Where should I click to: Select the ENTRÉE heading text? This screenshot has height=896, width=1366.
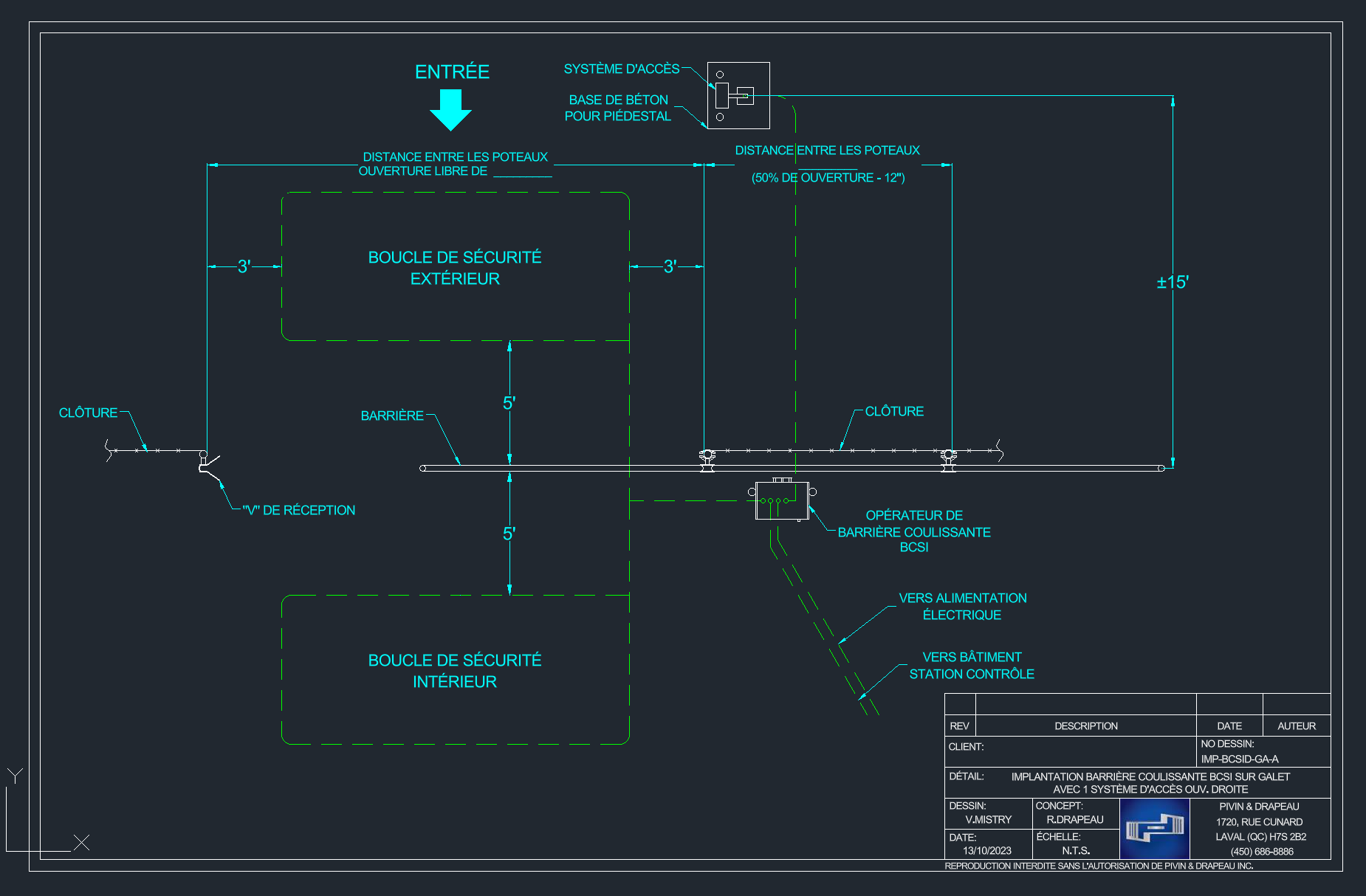point(452,72)
